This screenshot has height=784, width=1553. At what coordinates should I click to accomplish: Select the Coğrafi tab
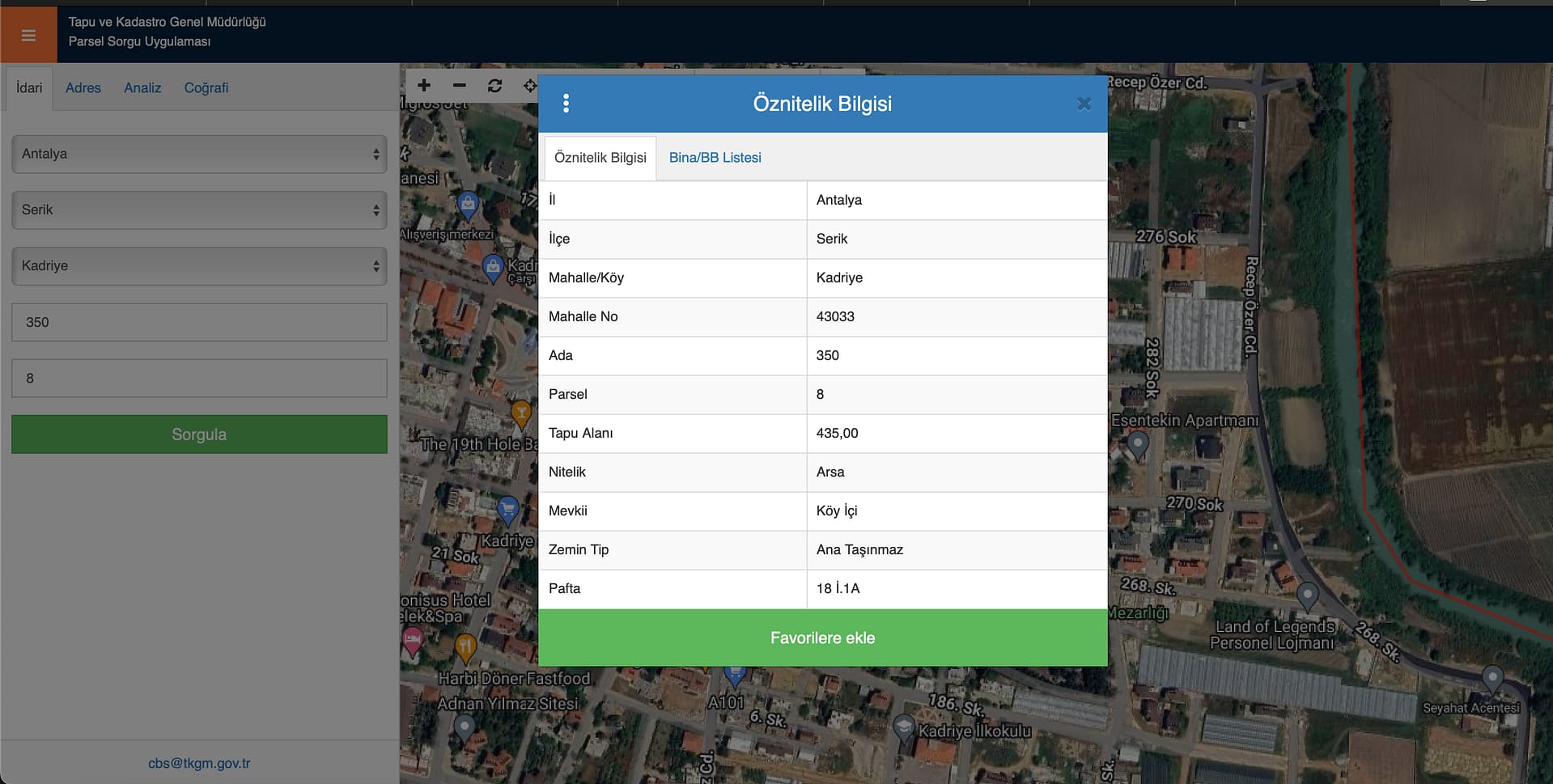click(x=206, y=88)
